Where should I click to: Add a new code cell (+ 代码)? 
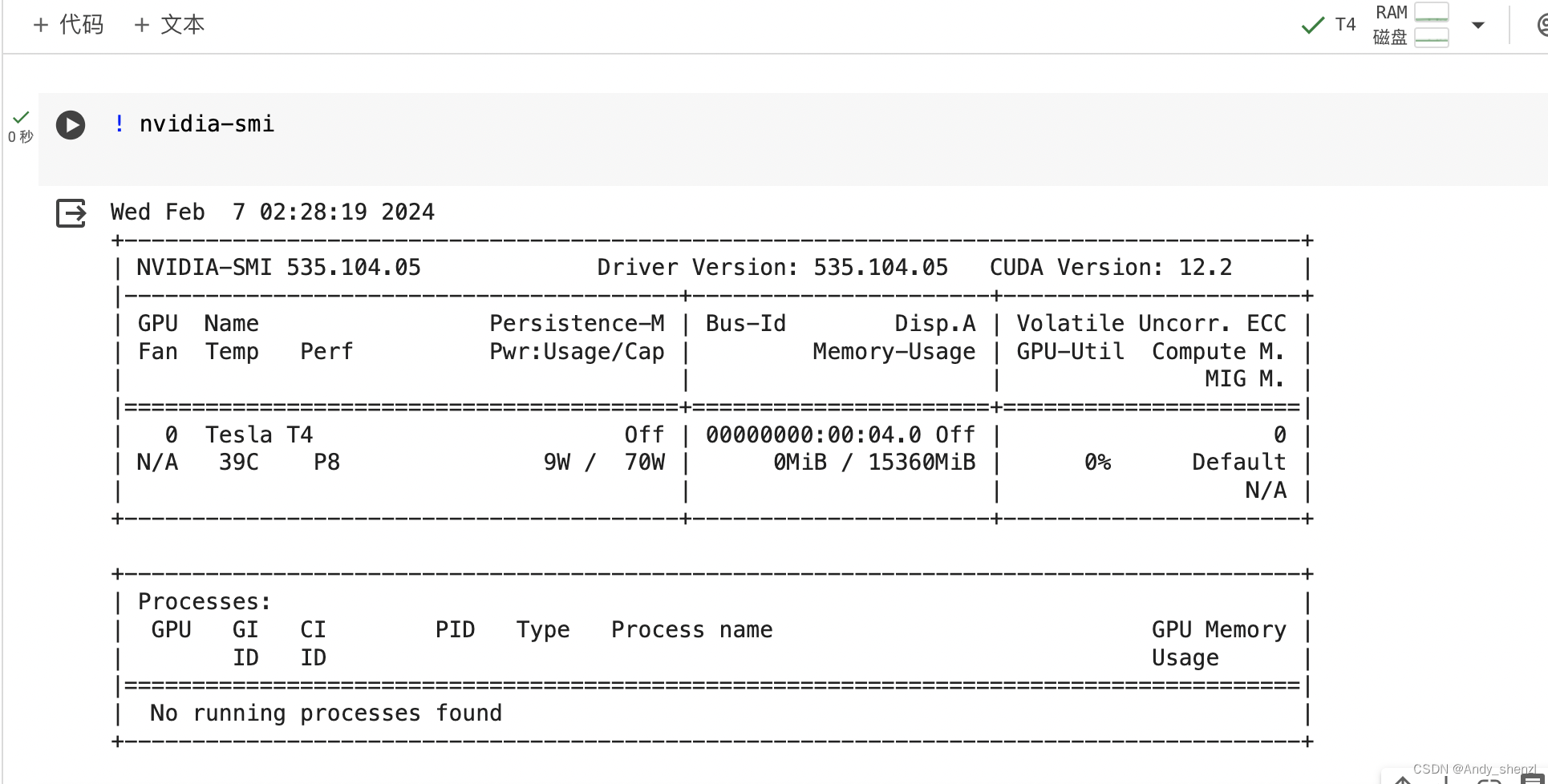pos(69,25)
